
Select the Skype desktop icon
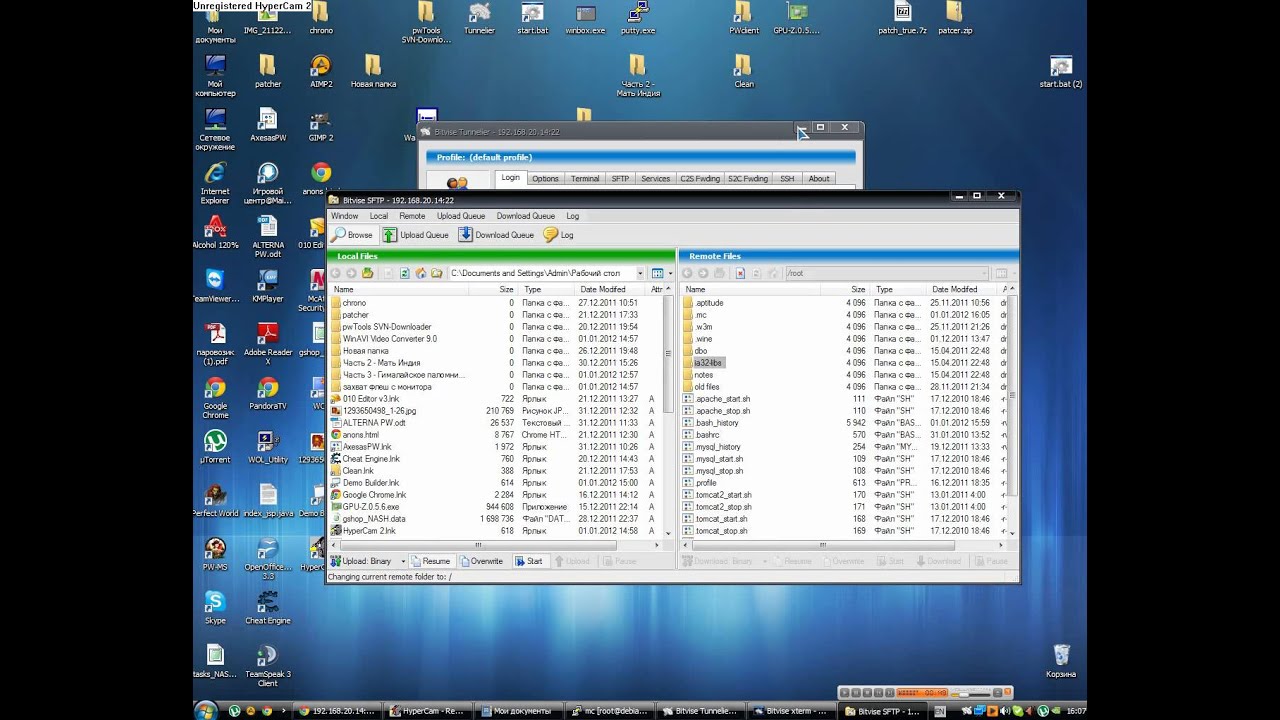point(215,608)
